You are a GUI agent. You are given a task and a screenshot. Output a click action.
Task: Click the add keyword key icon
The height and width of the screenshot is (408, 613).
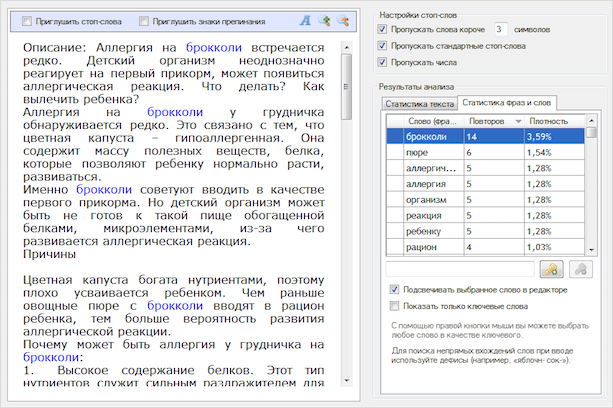(x=550, y=268)
